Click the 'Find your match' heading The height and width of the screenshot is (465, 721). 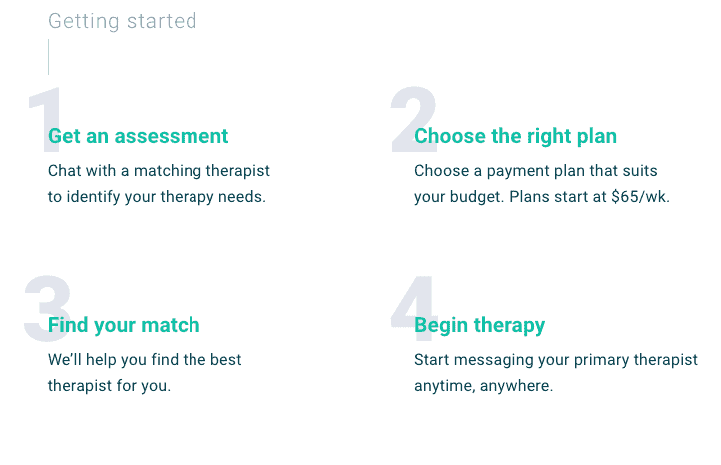point(124,325)
